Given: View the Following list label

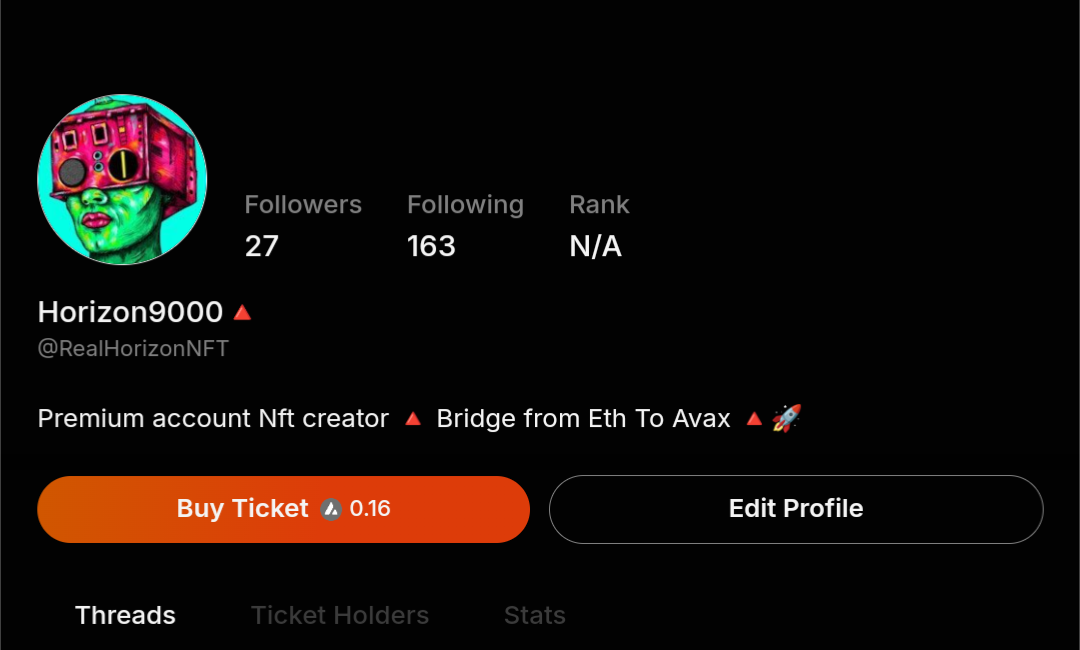Looking at the screenshot, I should click(465, 205).
